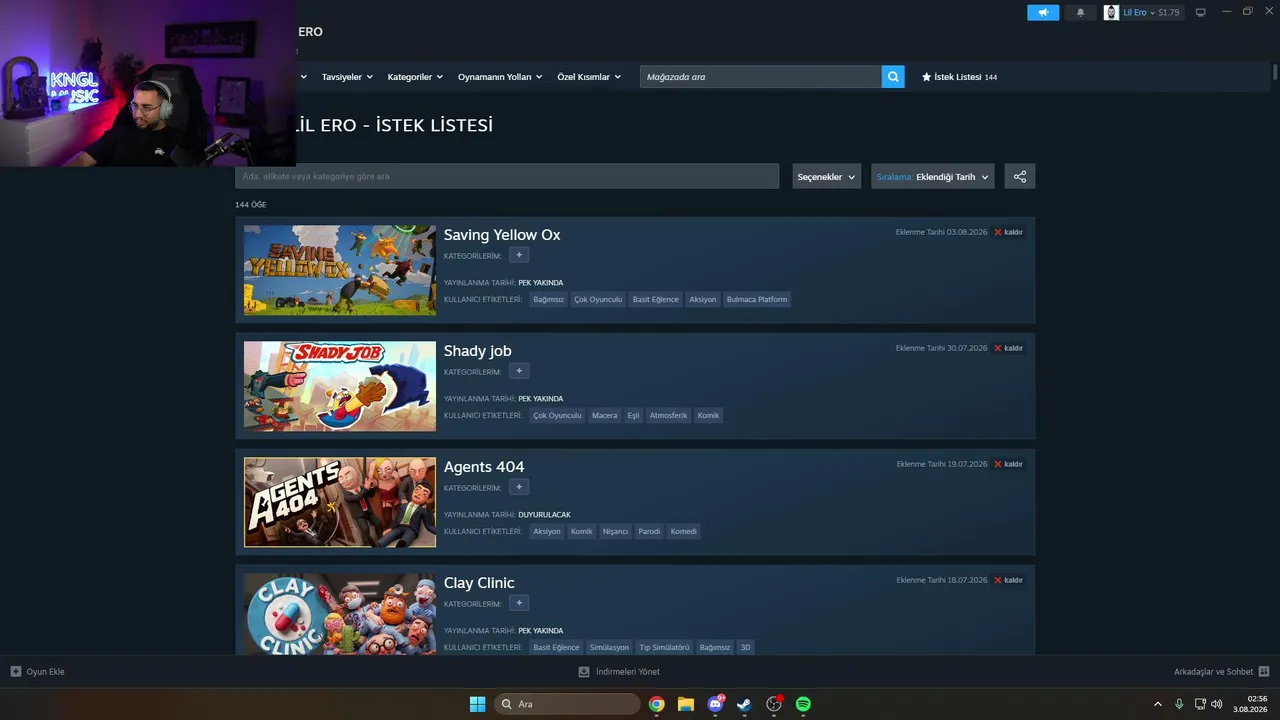Viewport: 1280px width, 720px height.
Task: Remove Agents 404 via kaldır
Action: [1008, 464]
